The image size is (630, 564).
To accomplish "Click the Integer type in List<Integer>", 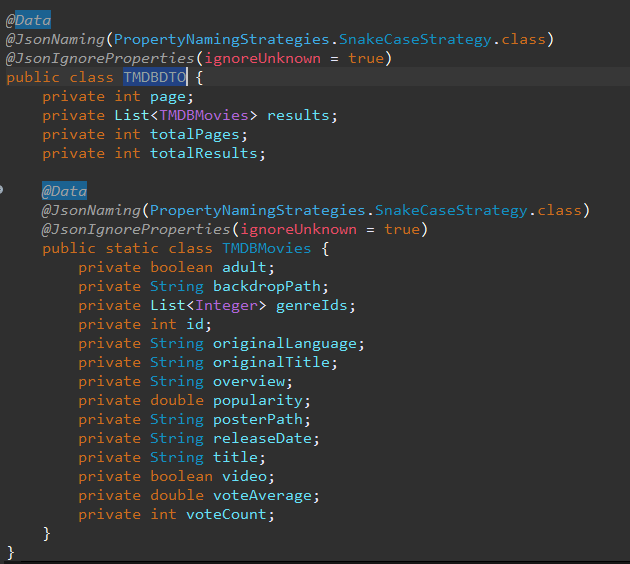I will coord(227,306).
